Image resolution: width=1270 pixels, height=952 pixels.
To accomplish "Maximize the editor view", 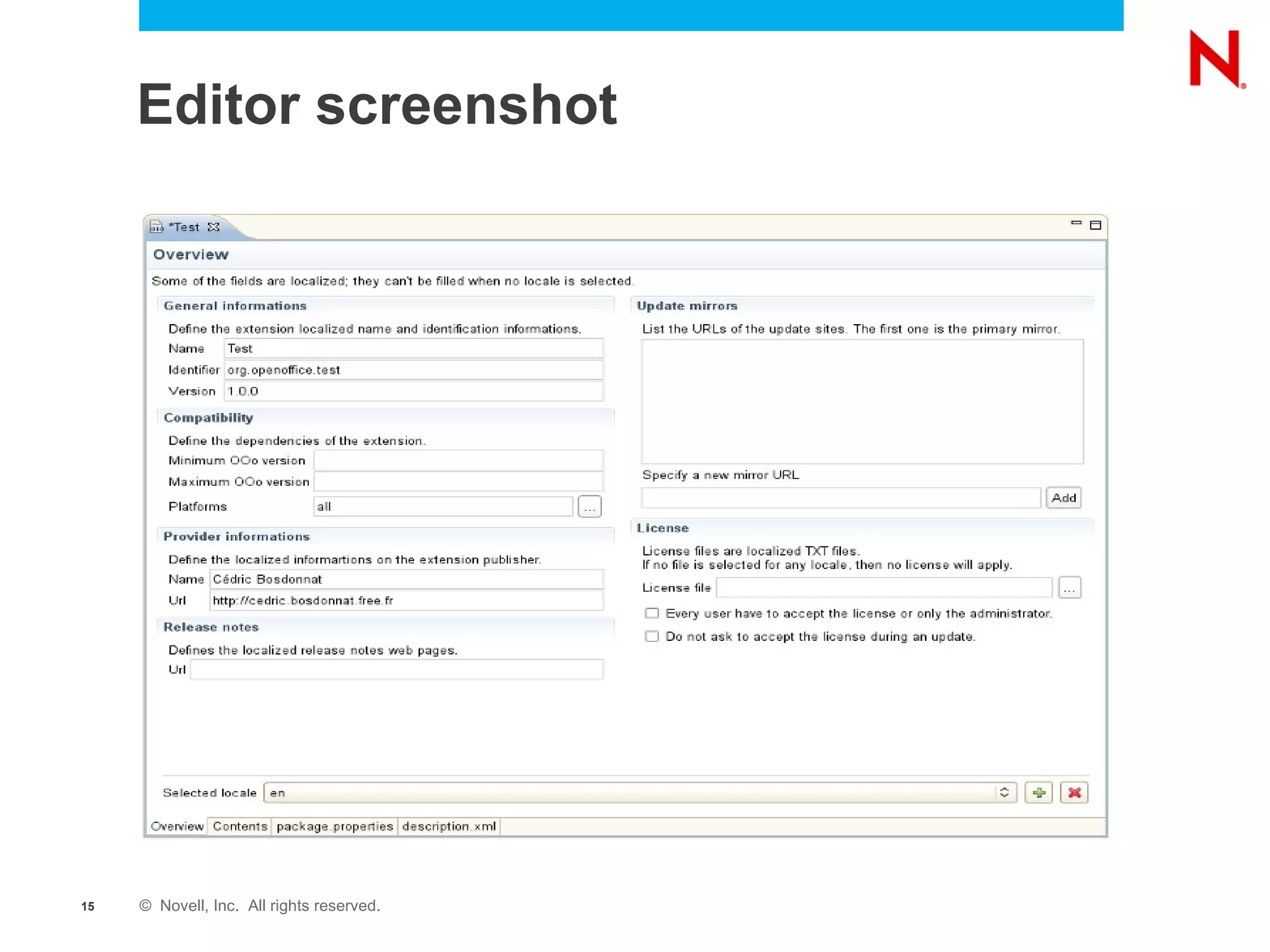I will (1096, 225).
